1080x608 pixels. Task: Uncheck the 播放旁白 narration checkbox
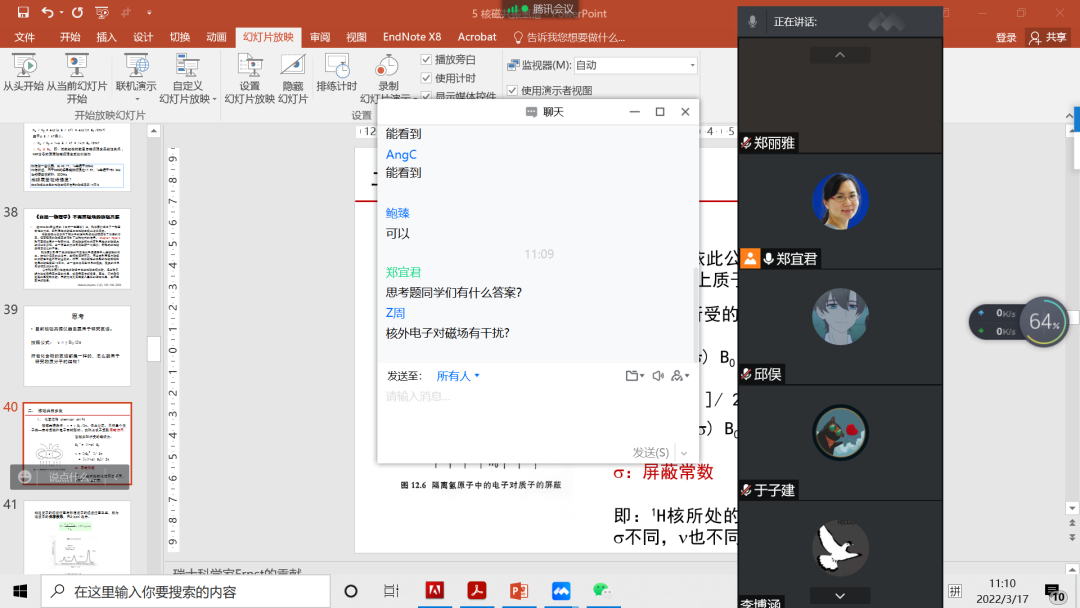(425, 58)
